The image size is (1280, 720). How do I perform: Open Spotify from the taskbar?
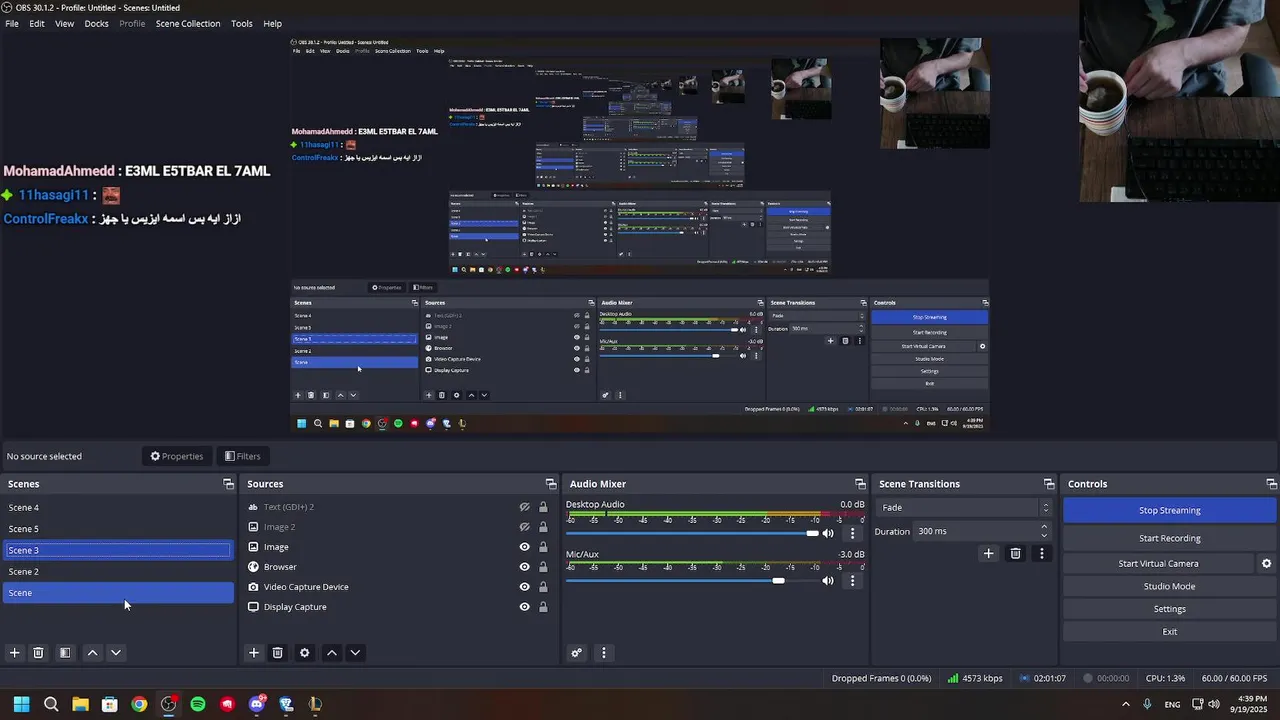pos(198,704)
